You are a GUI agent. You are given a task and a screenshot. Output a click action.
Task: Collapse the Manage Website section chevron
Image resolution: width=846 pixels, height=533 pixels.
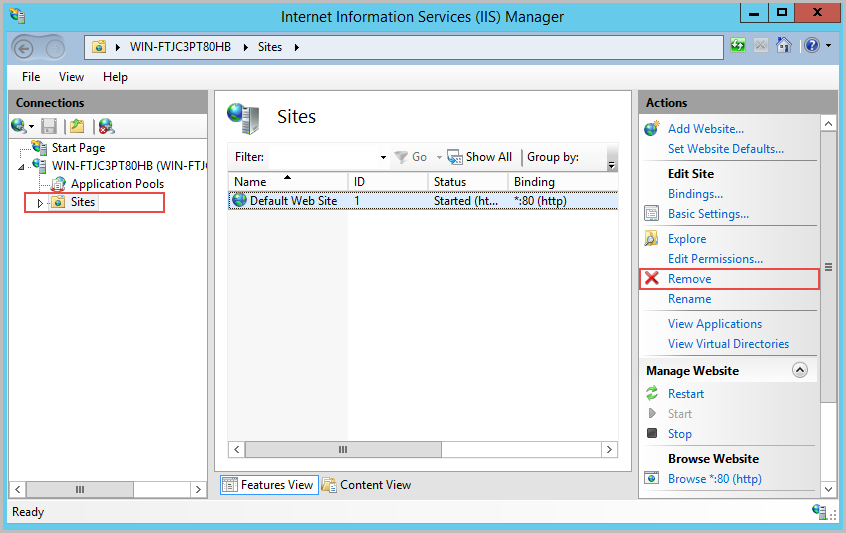[x=799, y=370]
